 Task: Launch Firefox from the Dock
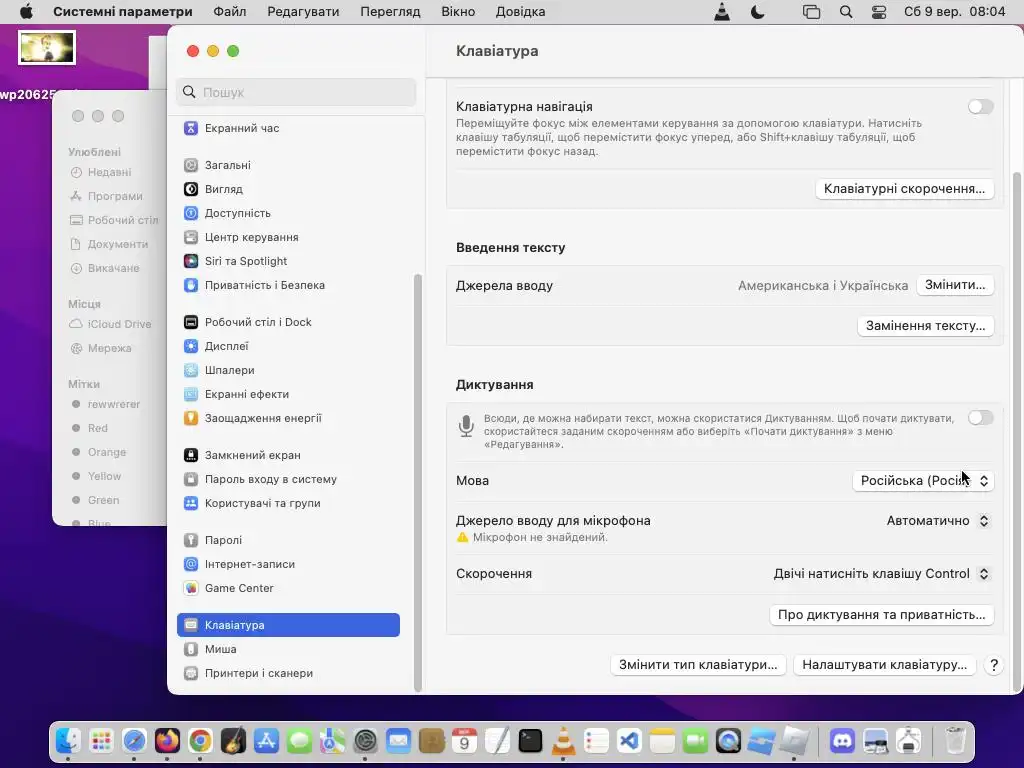pos(167,741)
